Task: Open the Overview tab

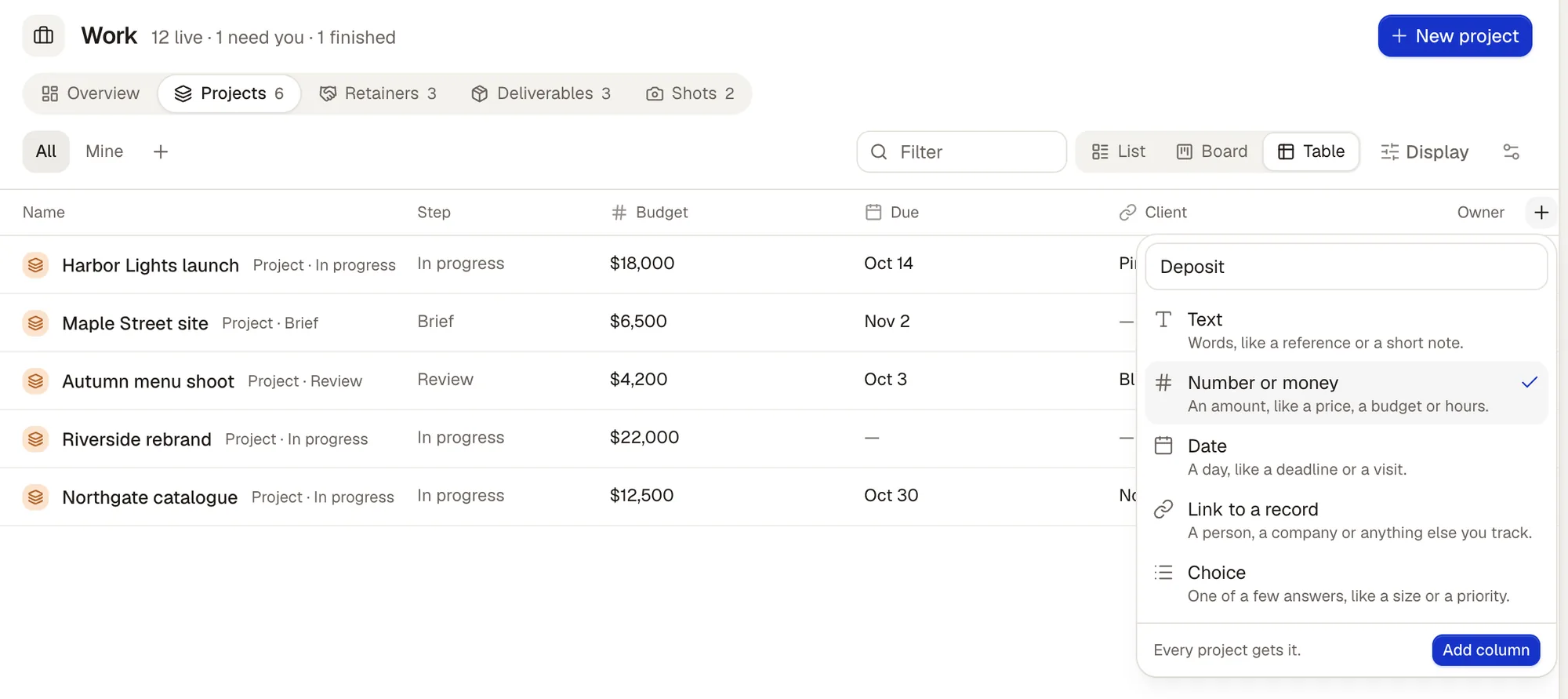Action: point(91,93)
